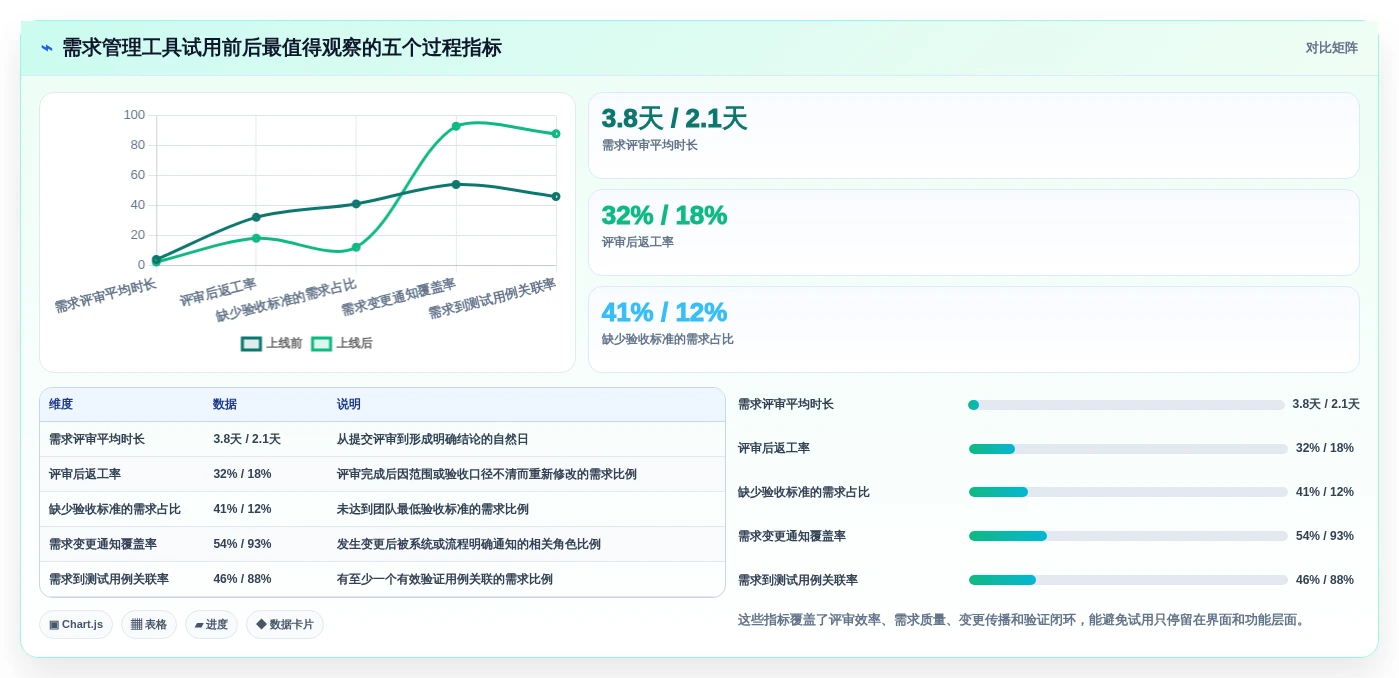Screen dimensions: 1399x678
Task: Click the 评审后返工率 progress bar
Action: [1128, 449]
